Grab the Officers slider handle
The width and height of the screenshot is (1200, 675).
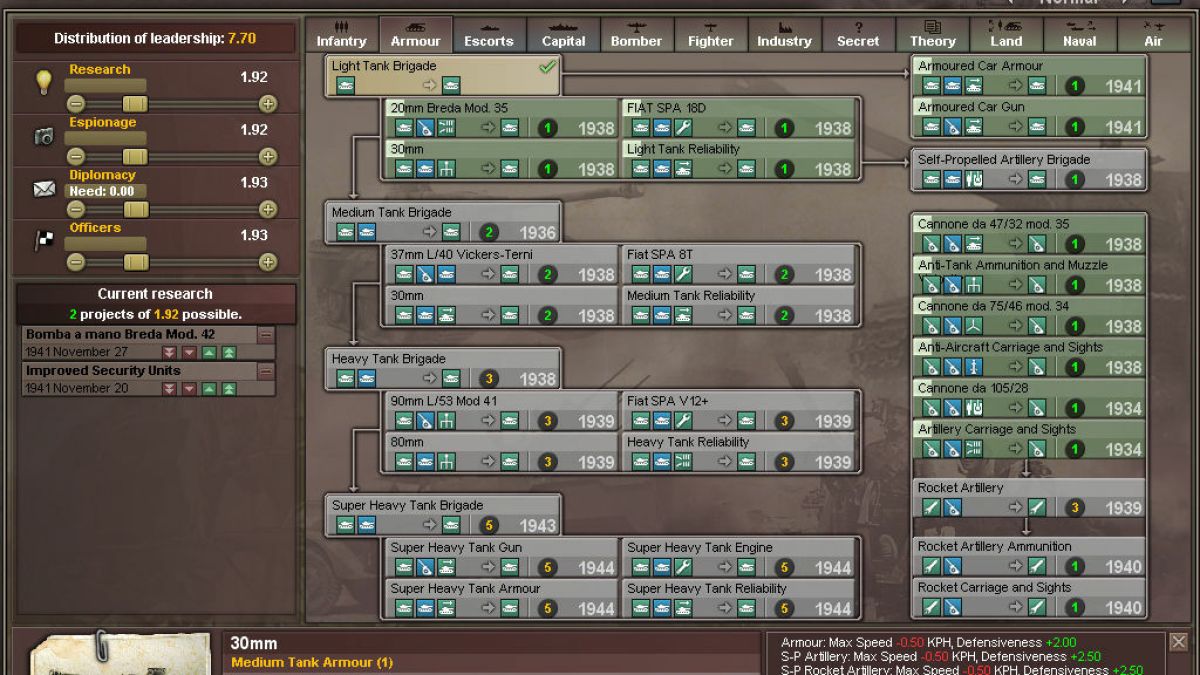(x=135, y=263)
